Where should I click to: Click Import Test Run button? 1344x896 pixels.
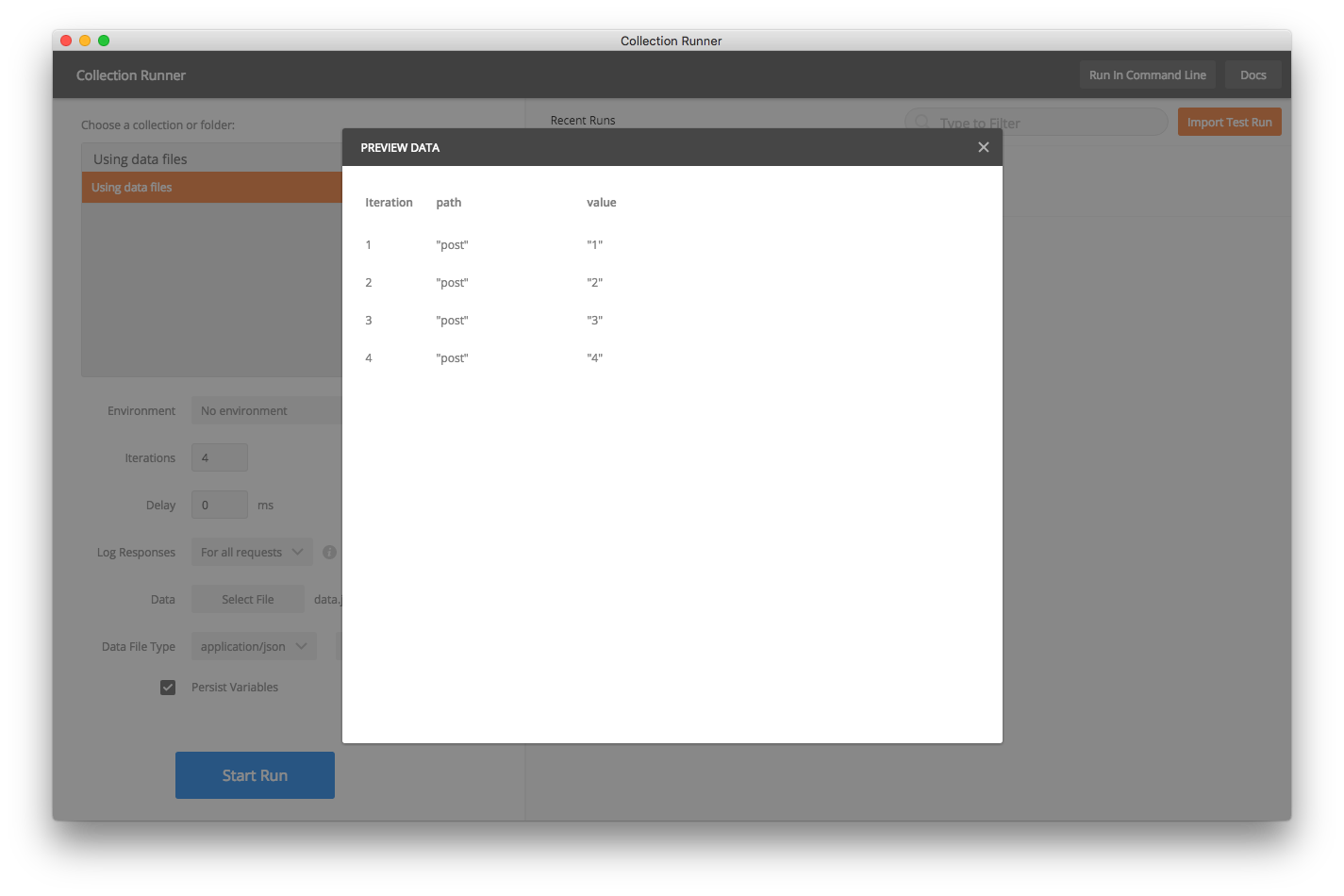pyautogui.click(x=1229, y=123)
